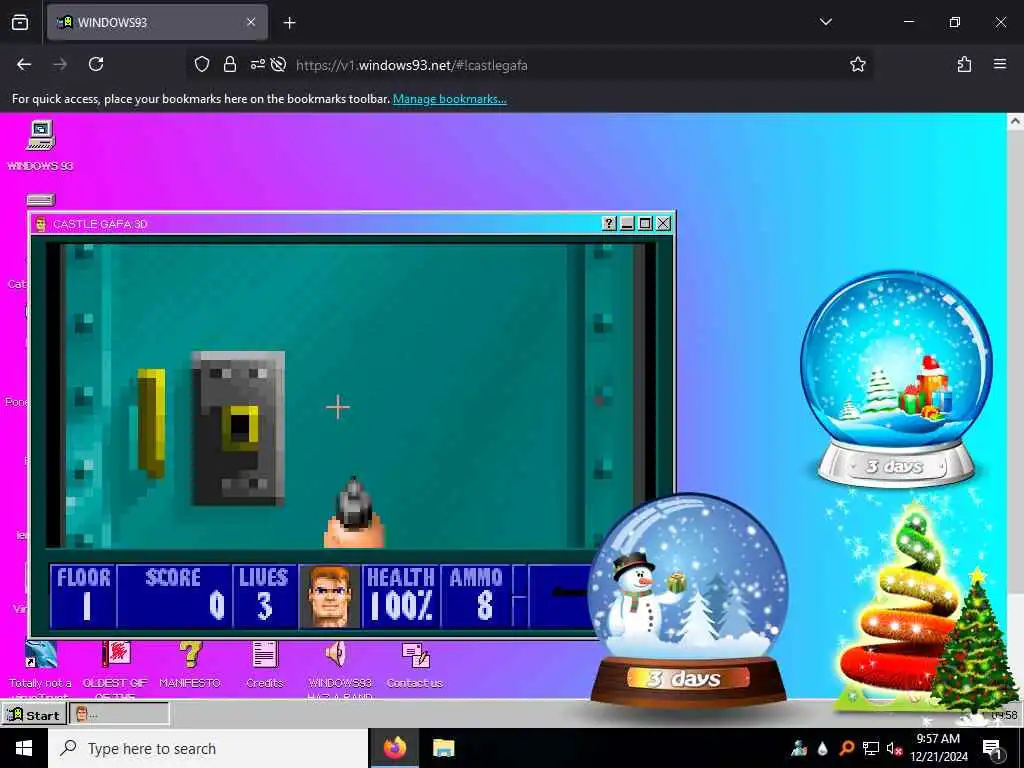
Task: Click the tracking protection shield icon
Action: click(x=202, y=64)
